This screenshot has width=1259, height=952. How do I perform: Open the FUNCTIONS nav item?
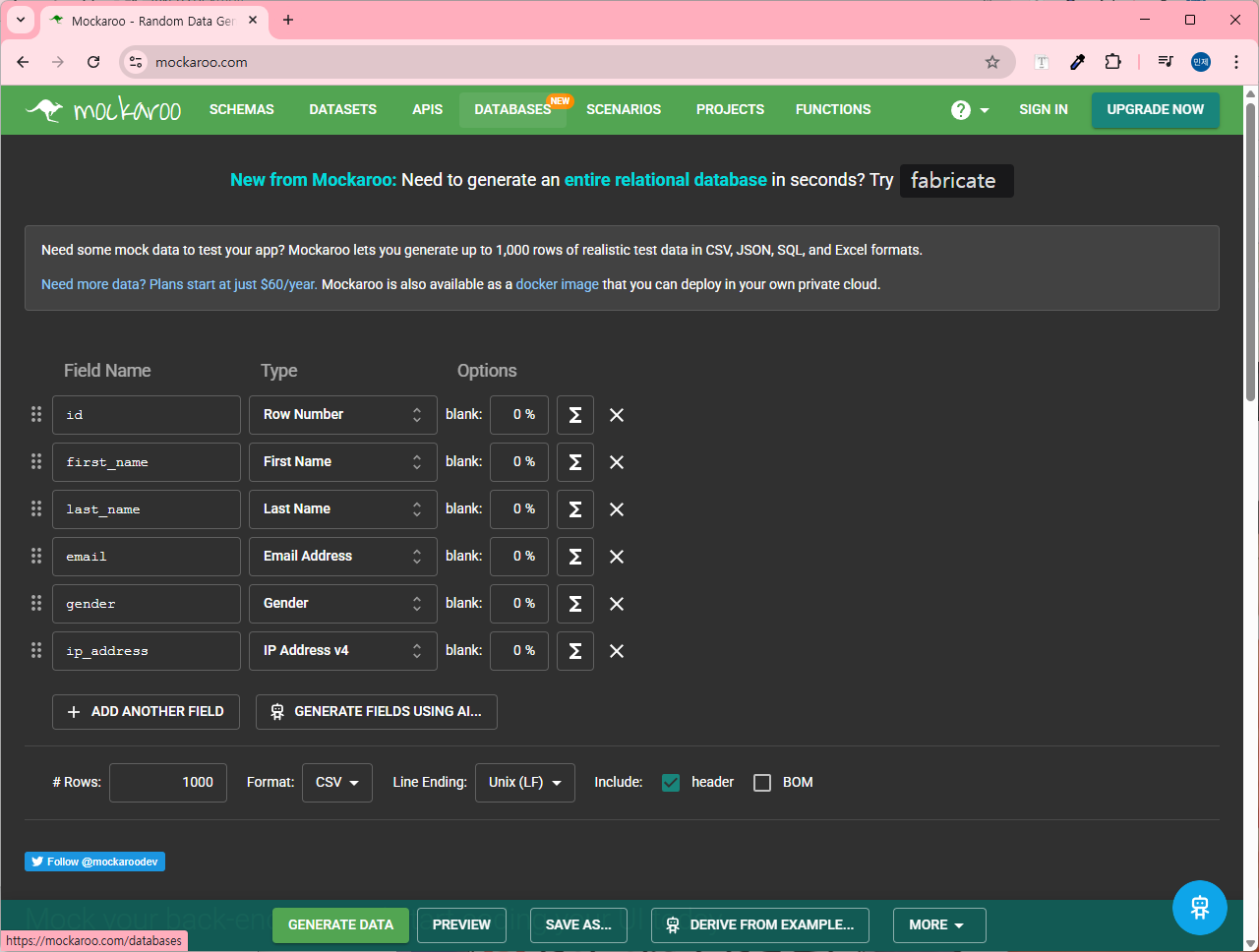[x=833, y=109]
